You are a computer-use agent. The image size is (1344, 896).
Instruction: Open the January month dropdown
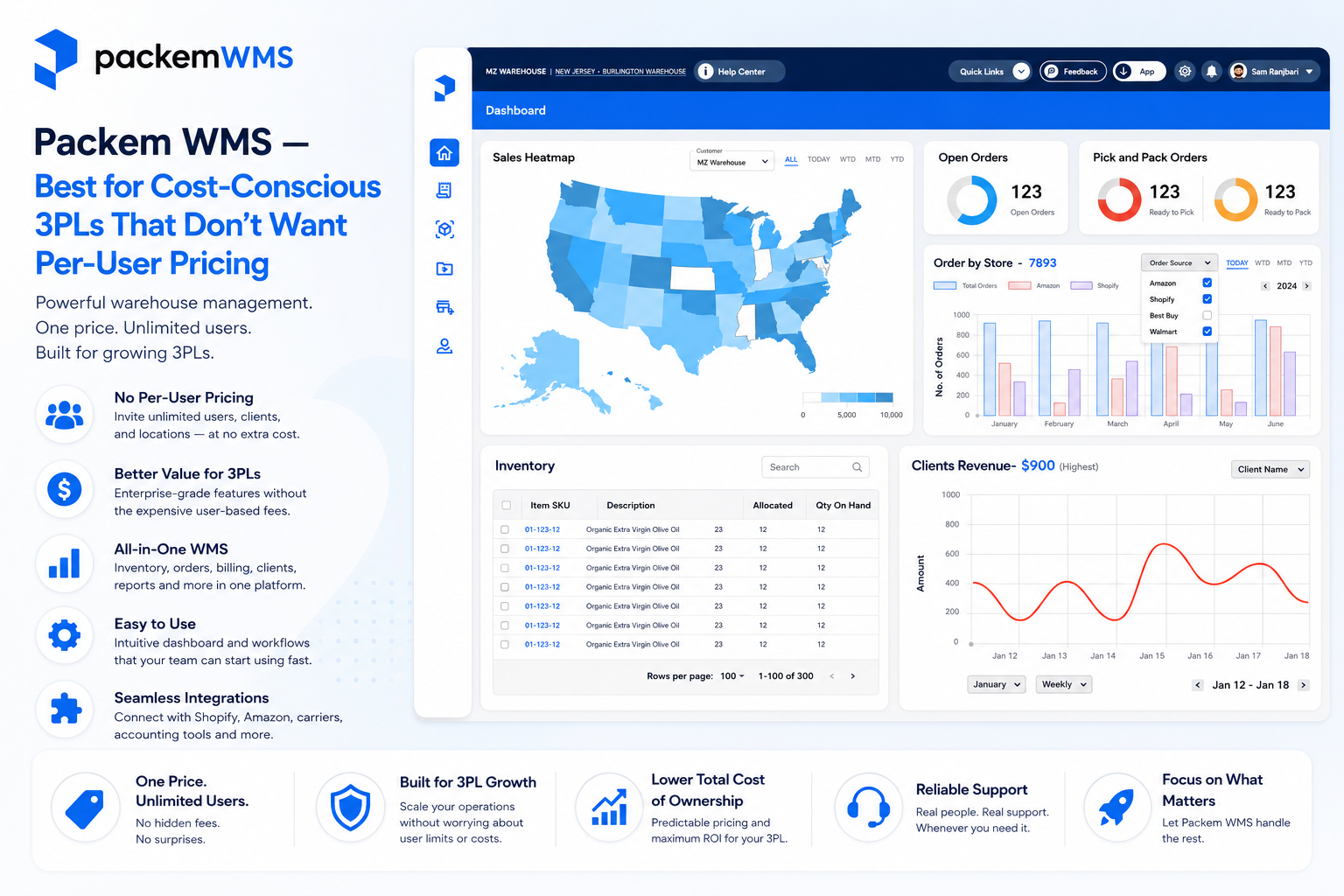(x=997, y=685)
